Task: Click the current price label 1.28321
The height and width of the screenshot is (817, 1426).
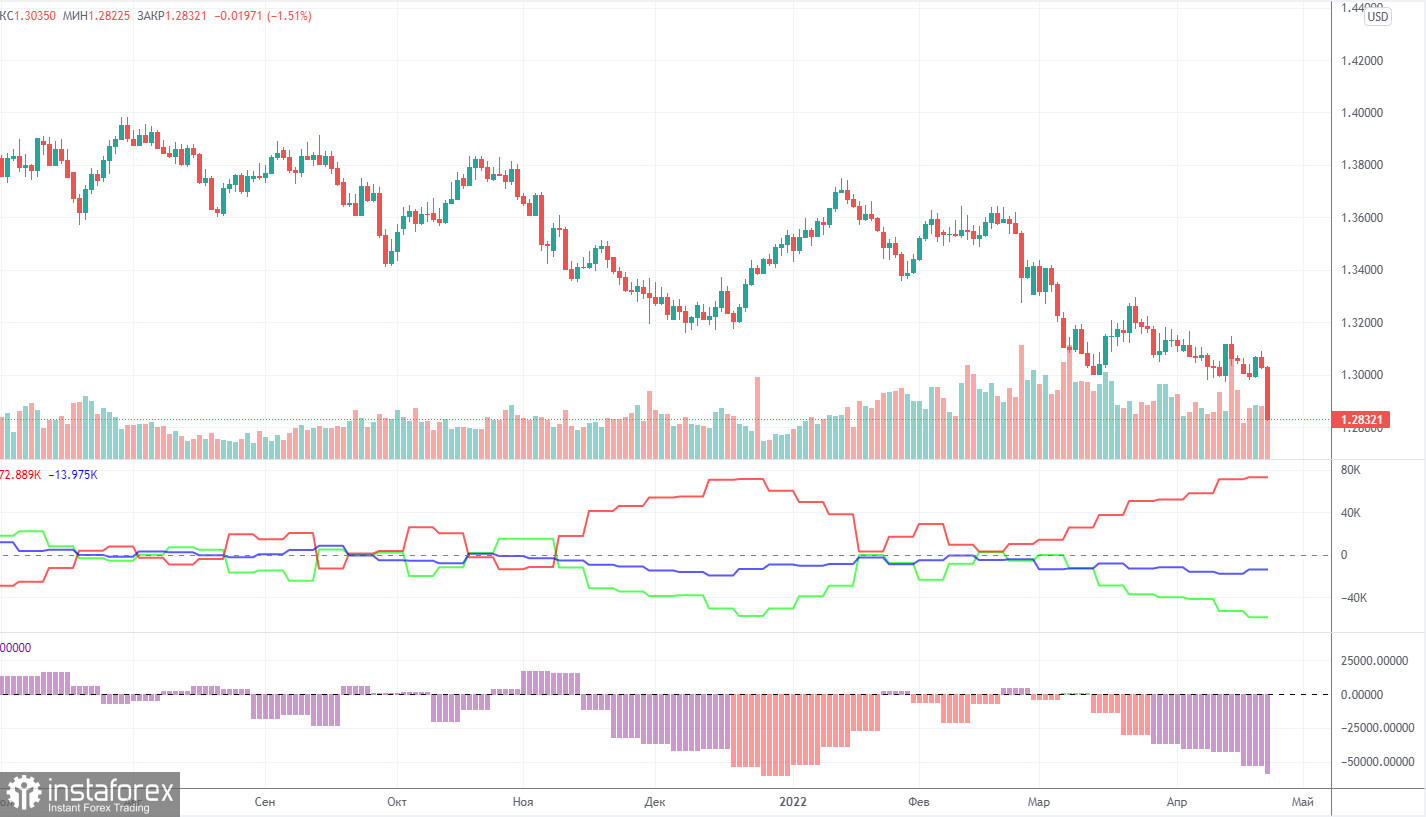Action: click(1361, 420)
